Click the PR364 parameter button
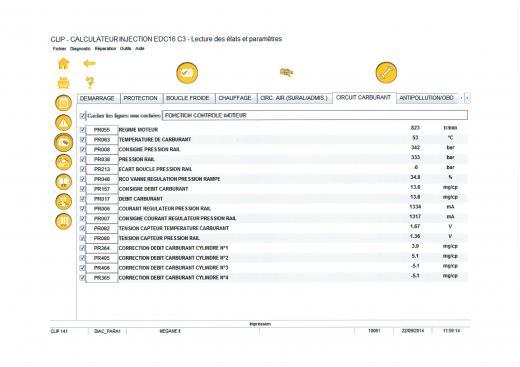Viewport: 520px width, 367px height. point(102,248)
